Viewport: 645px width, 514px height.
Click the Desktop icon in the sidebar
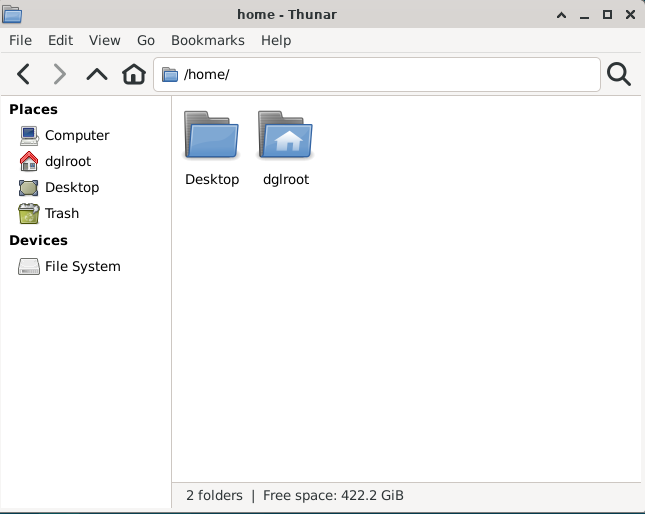pos(28,188)
